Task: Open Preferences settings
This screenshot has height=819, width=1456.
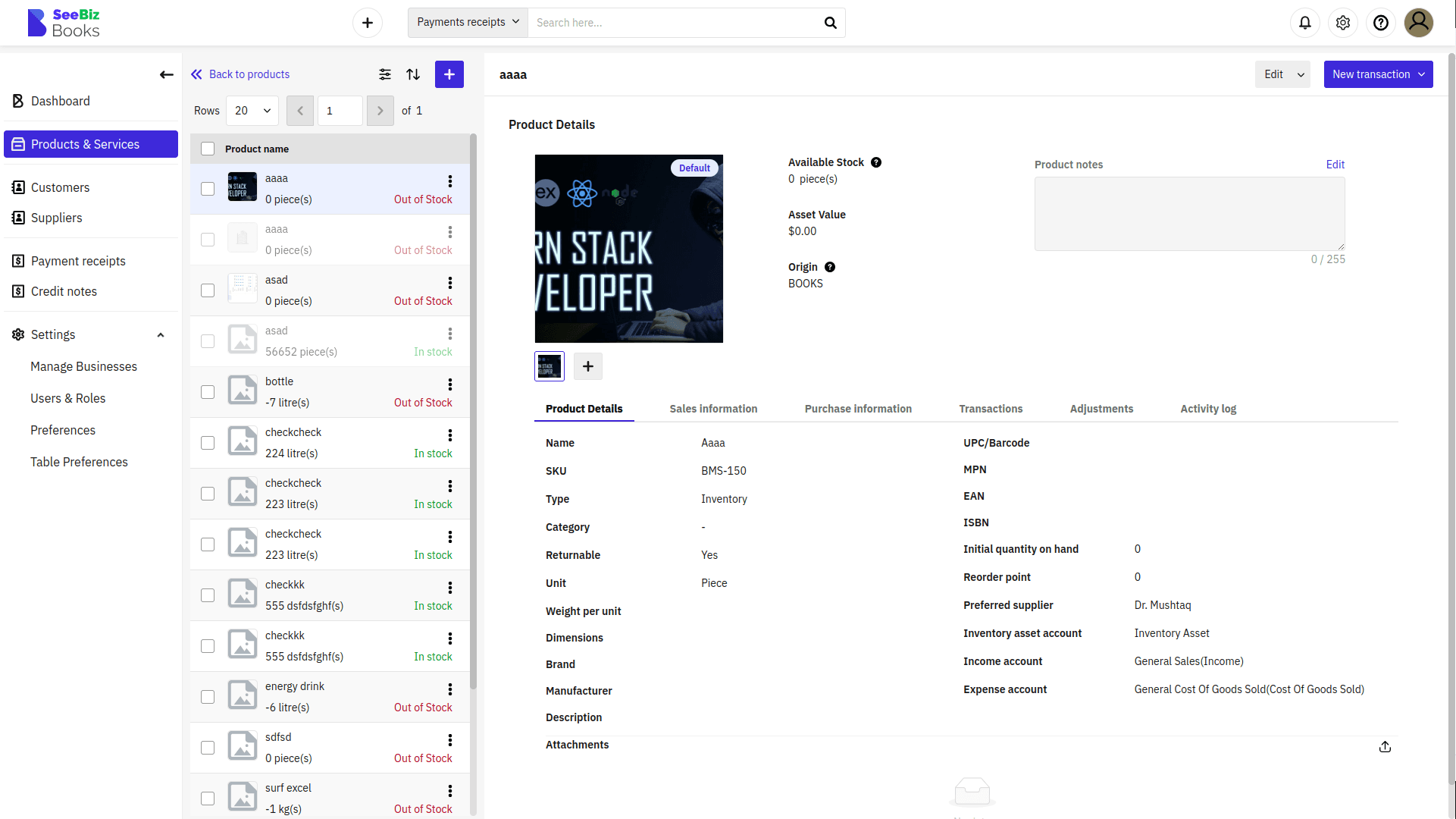Action: [63, 430]
